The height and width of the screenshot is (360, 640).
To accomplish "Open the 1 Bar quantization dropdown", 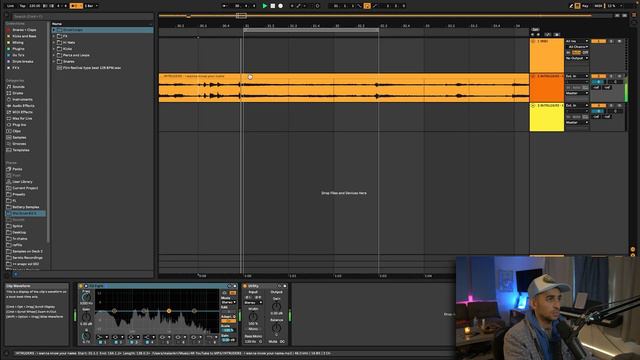I will (91, 6).
